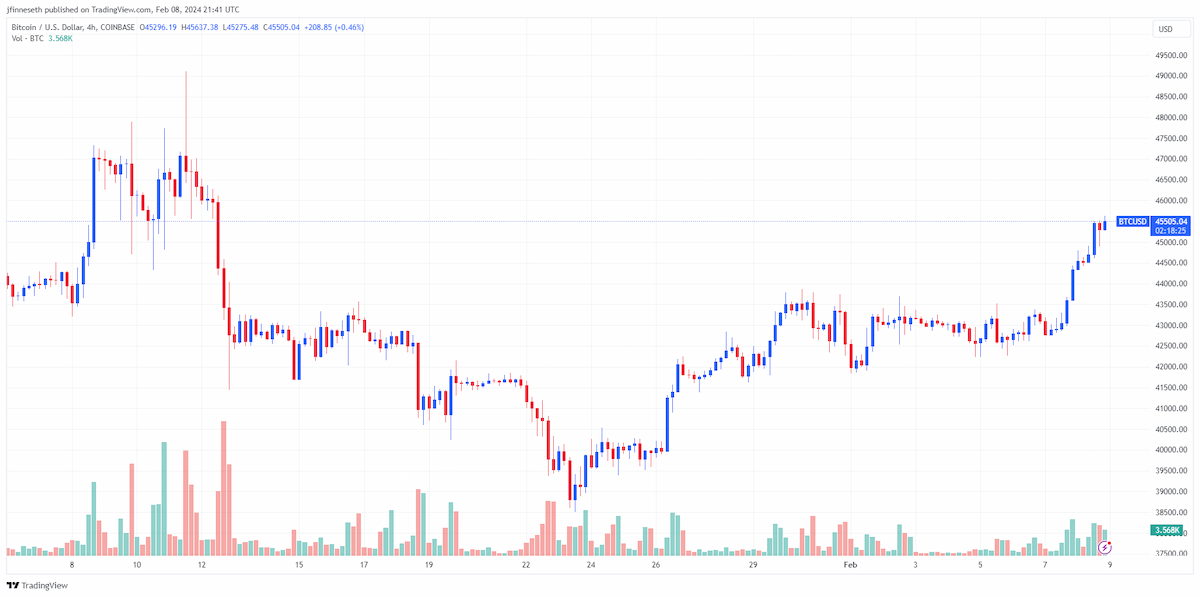Image resolution: width=1200 pixels, height=597 pixels.
Task: Click the 3.568K volume tag on the price axis
Action: pyautogui.click(x=1167, y=530)
